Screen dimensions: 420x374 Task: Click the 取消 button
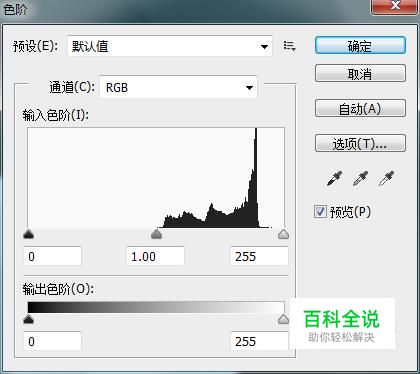pos(360,73)
